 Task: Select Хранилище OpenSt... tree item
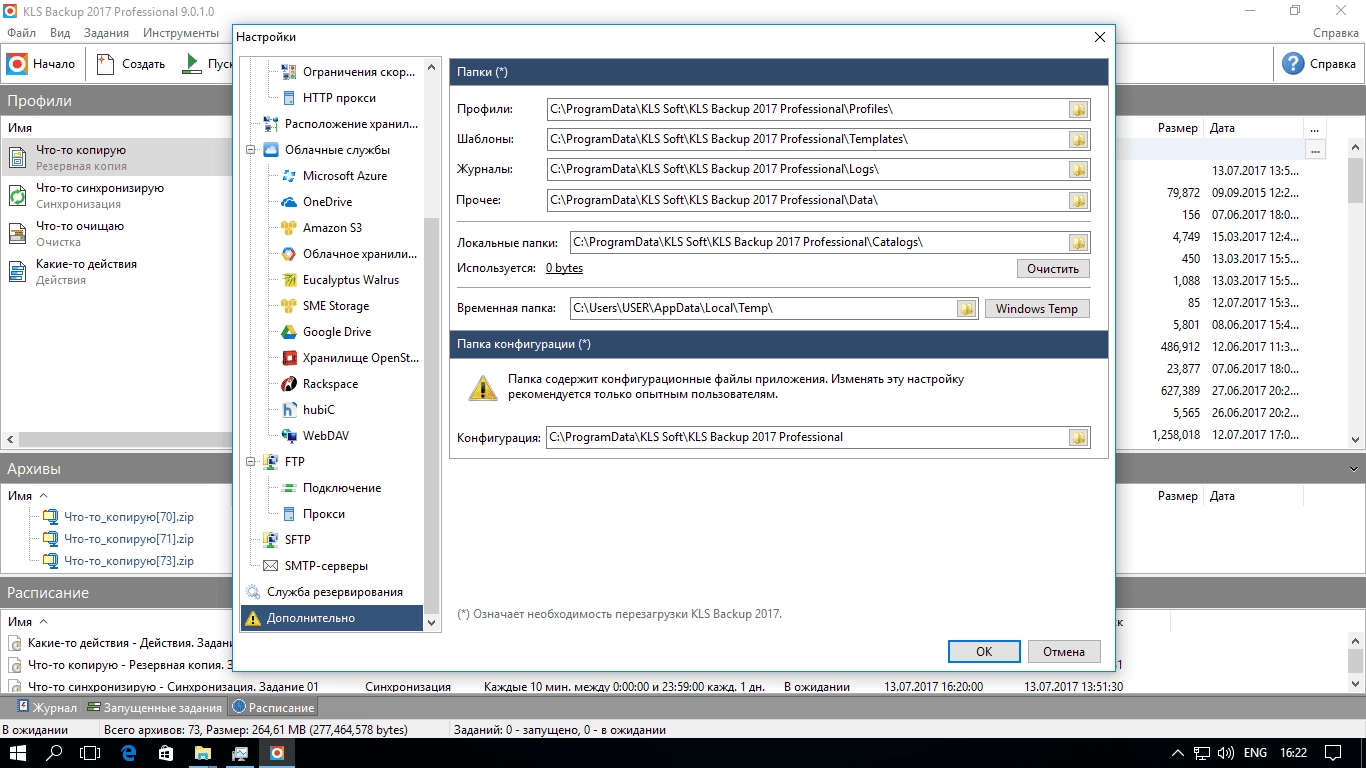point(361,358)
